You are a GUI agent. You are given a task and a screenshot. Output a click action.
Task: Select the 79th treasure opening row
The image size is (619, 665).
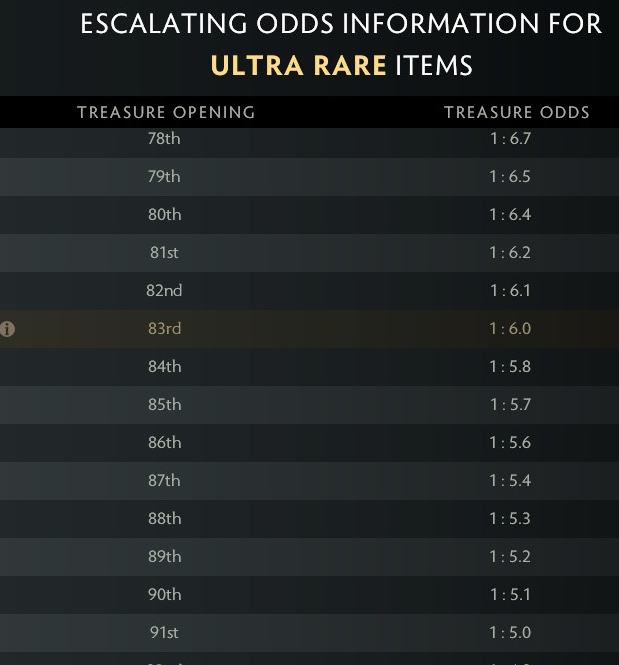[310, 176]
